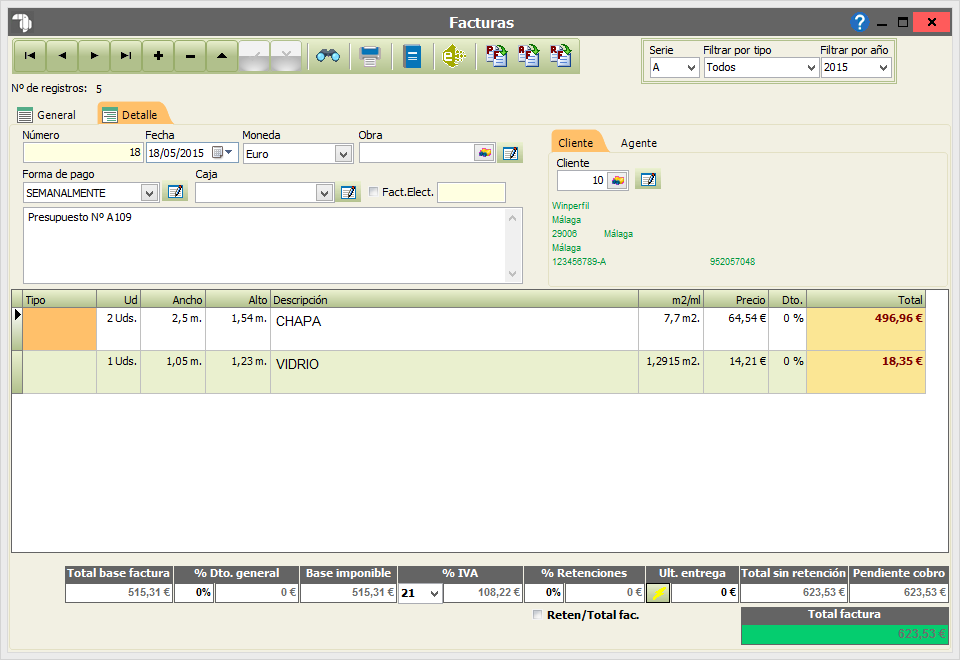Click the green Total factura amount
Image resolution: width=960 pixels, height=660 pixels.
tap(844, 634)
